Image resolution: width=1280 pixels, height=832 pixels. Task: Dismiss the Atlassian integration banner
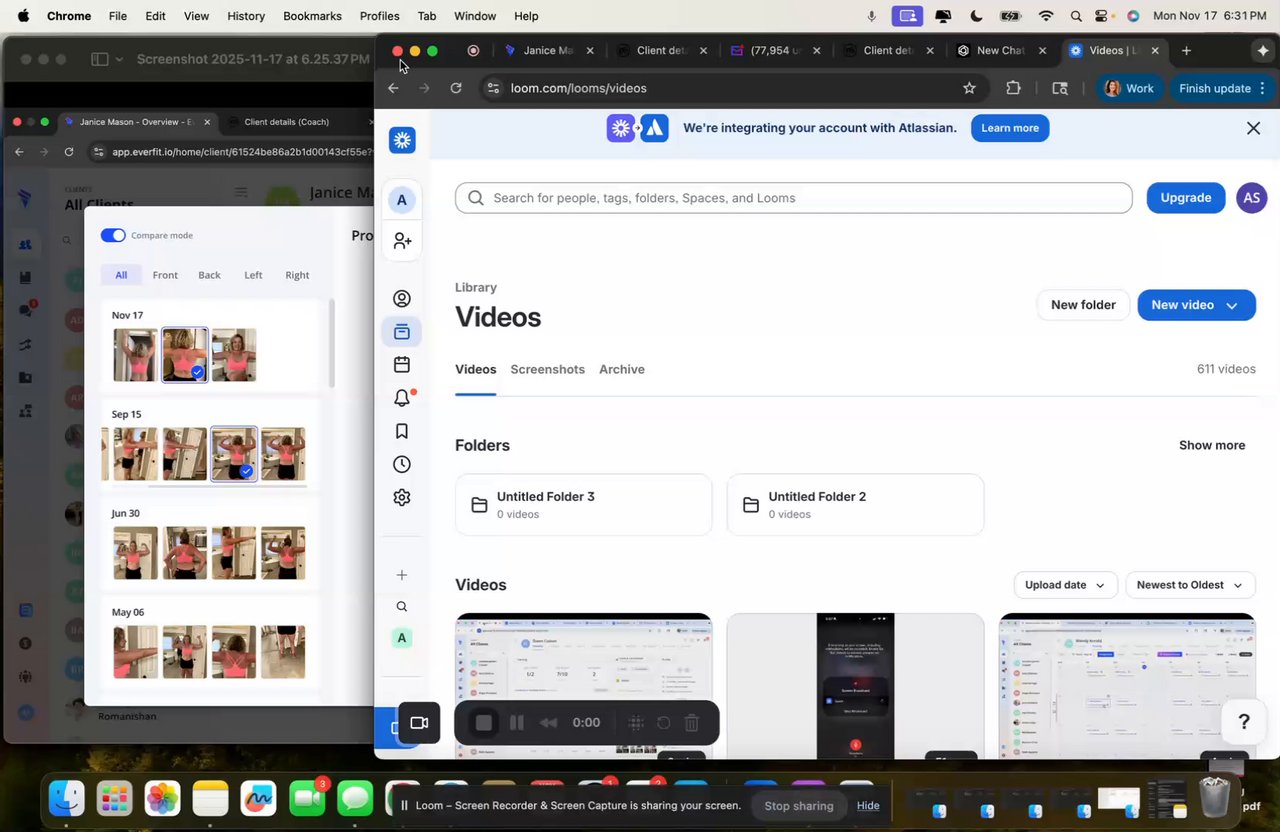[x=1253, y=128]
